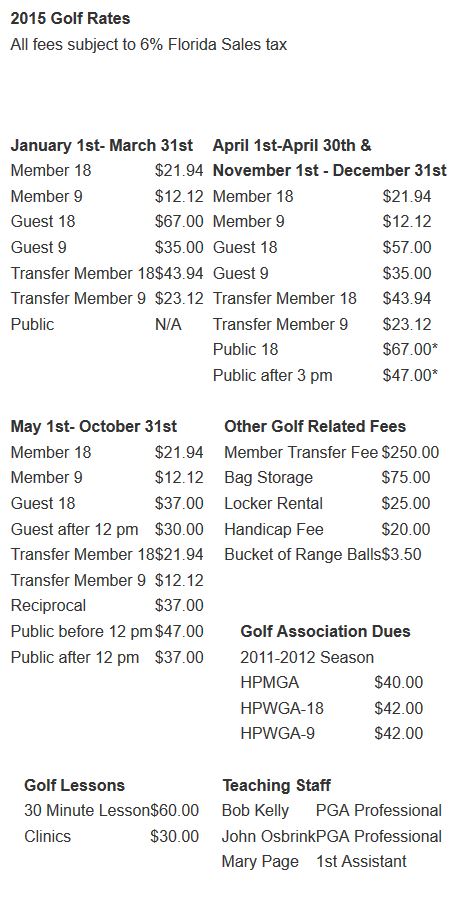Screen dimensions: 471x898
Task: Click the Bob Kelly staff name
Action: pos(256,810)
